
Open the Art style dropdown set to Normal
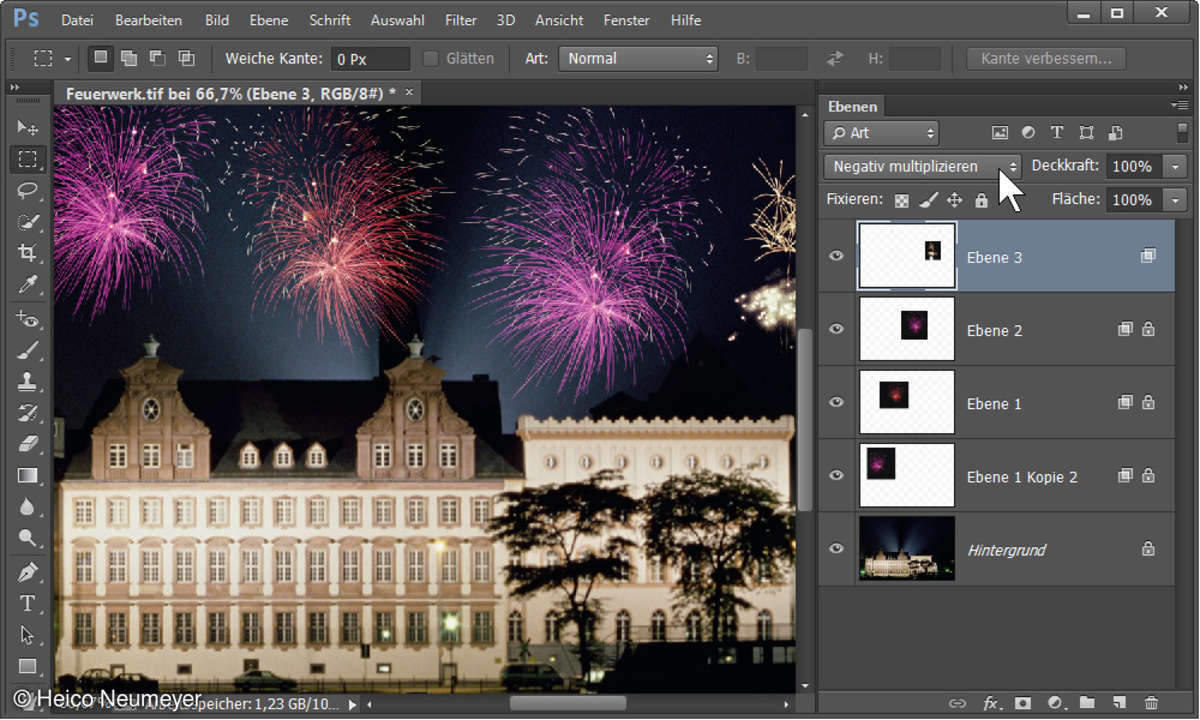click(x=638, y=59)
